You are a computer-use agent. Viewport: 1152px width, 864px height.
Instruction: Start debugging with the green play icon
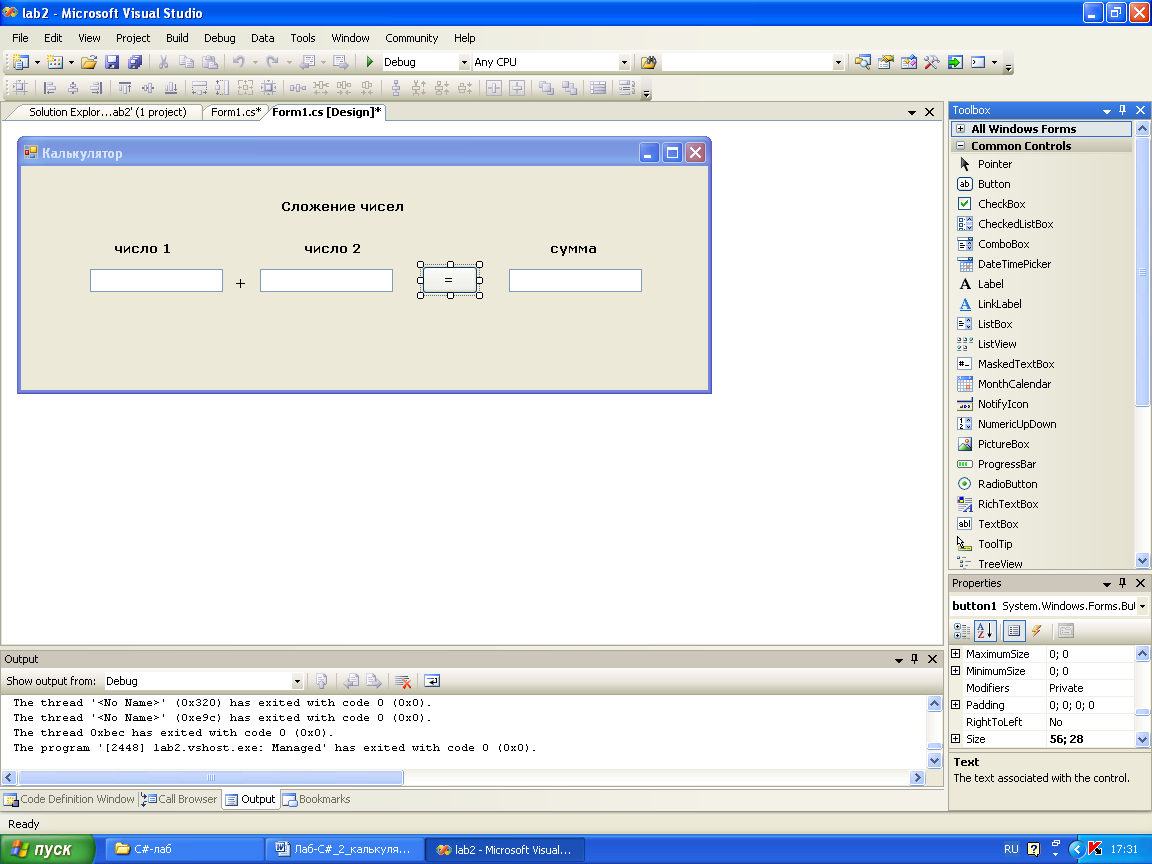[x=369, y=62]
